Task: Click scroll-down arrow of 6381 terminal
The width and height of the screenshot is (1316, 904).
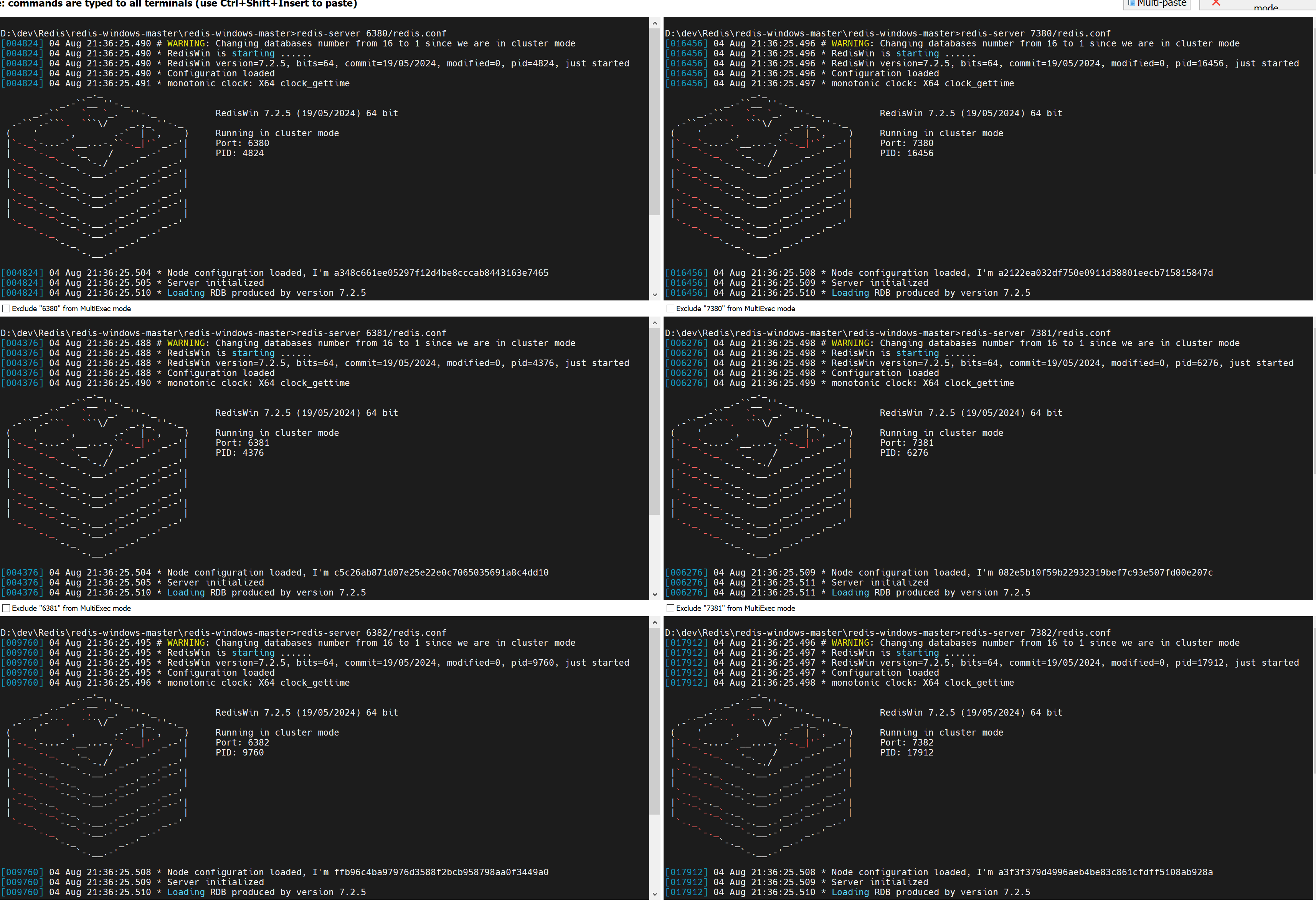Action: point(655,594)
